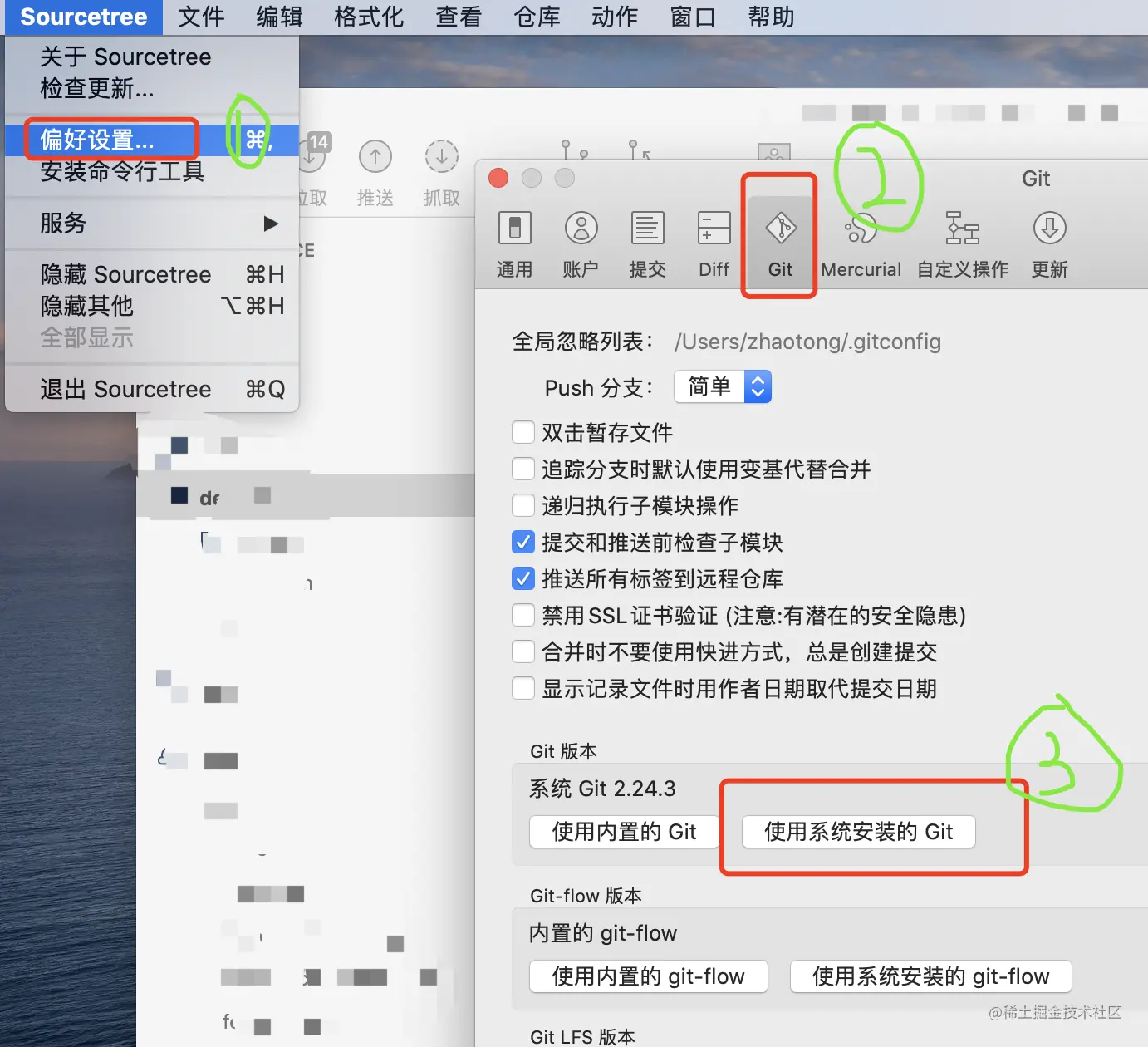Uncheck 提交和推送前检查子模块
Image resolution: width=1148 pixels, height=1047 pixels.
point(522,542)
